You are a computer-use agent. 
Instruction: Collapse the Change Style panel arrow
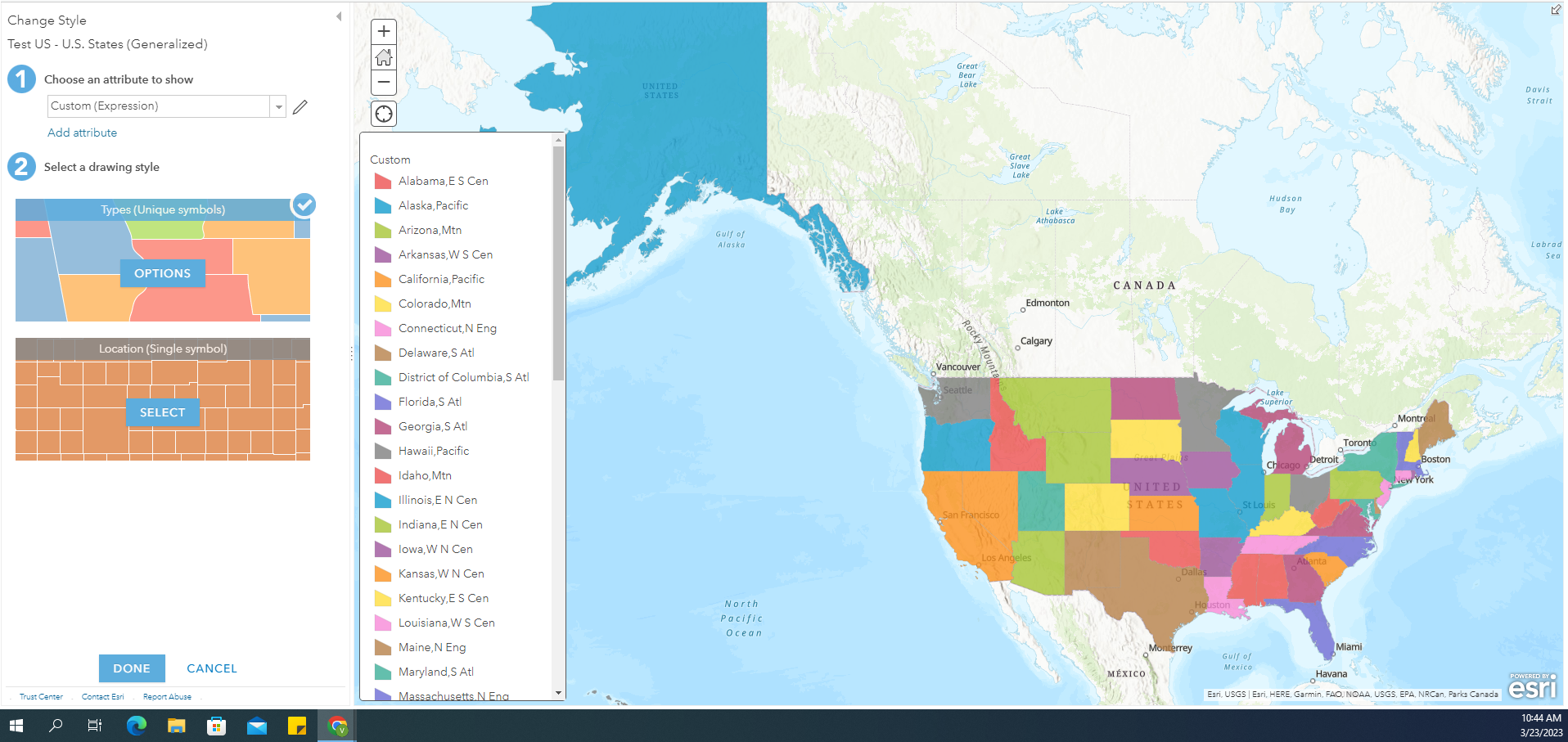339,16
